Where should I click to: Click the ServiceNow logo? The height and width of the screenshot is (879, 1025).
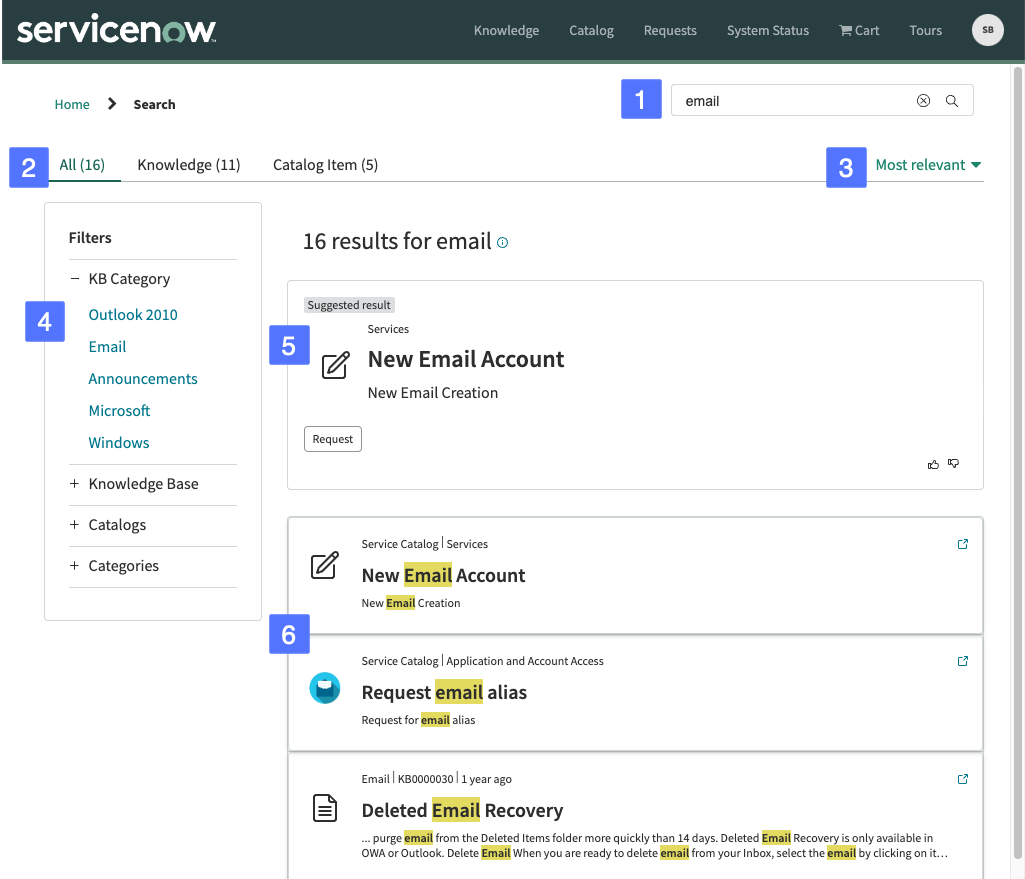coord(116,29)
